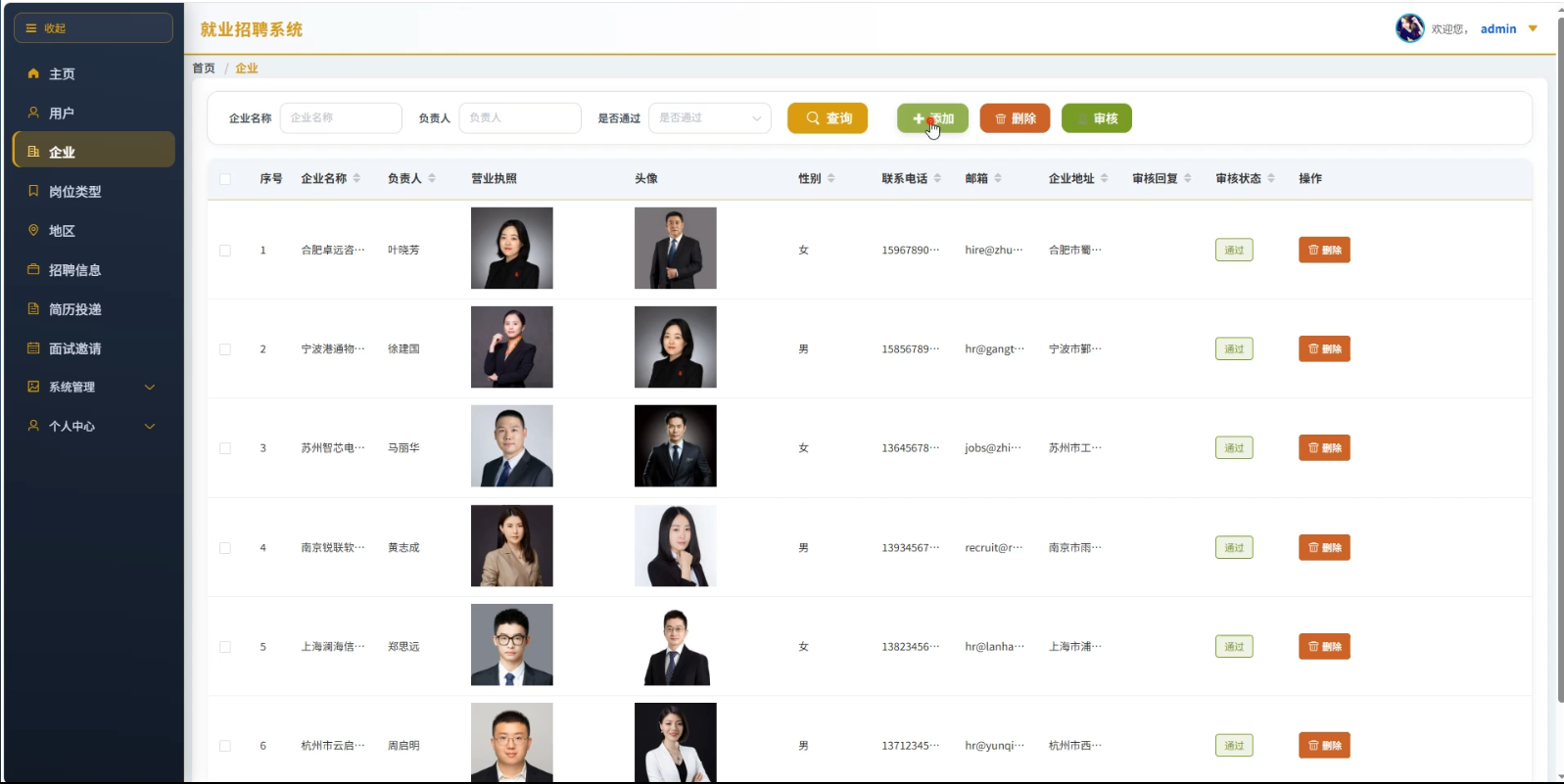The height and width of the screenshot is (784, 1564).
Task: Click the 负责人 search input field
Action: (x=520, y=118)
